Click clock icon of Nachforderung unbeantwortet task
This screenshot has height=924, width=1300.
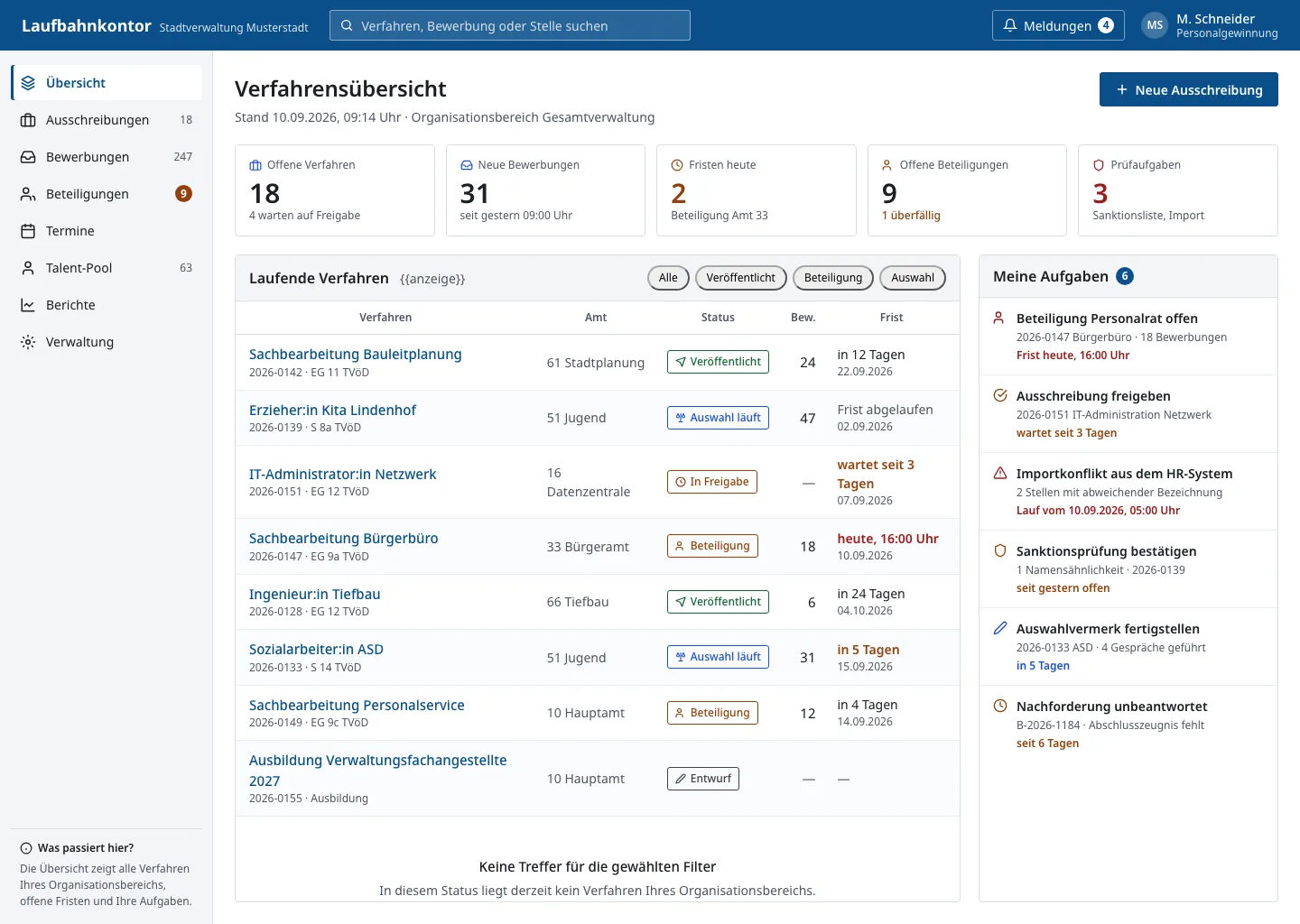click(x=999, y=706)
